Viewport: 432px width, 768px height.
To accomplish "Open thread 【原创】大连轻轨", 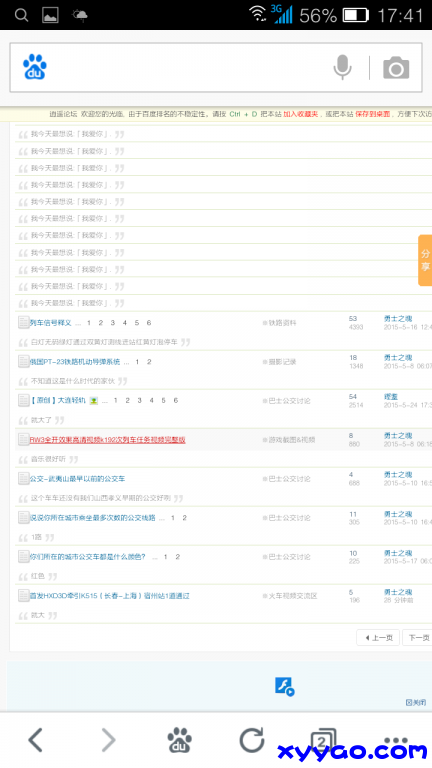I will (x=58, y=401).
